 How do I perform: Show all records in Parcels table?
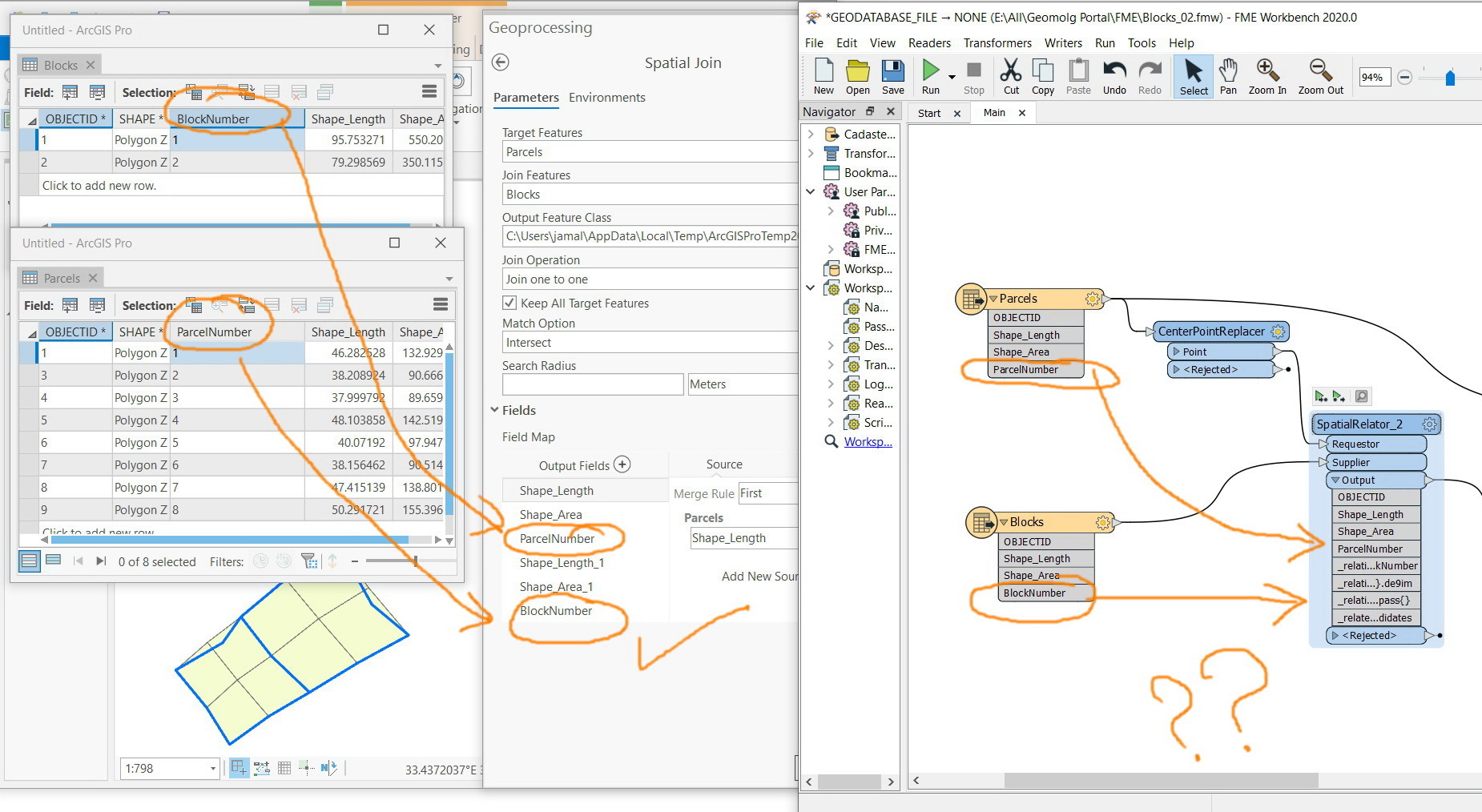(29, 561)
